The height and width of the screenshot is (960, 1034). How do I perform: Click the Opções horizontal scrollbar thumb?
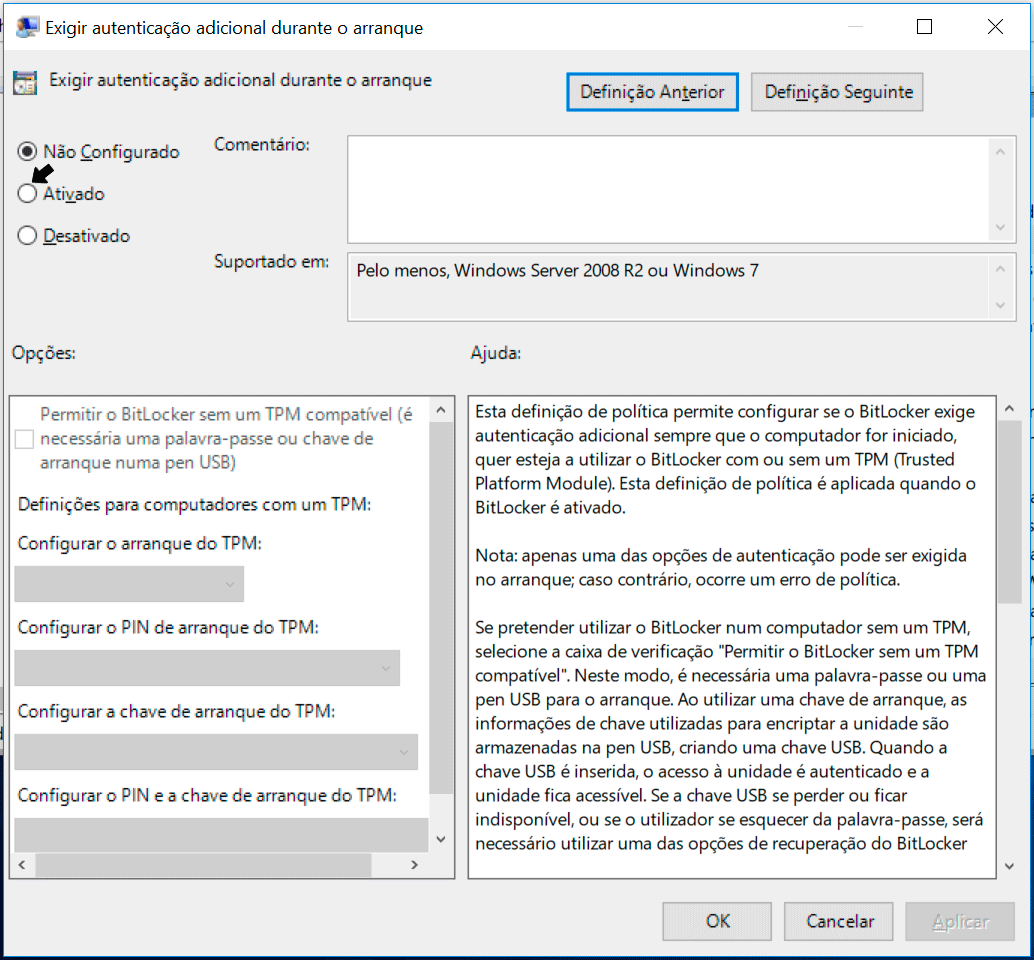[x=203, y=864]
